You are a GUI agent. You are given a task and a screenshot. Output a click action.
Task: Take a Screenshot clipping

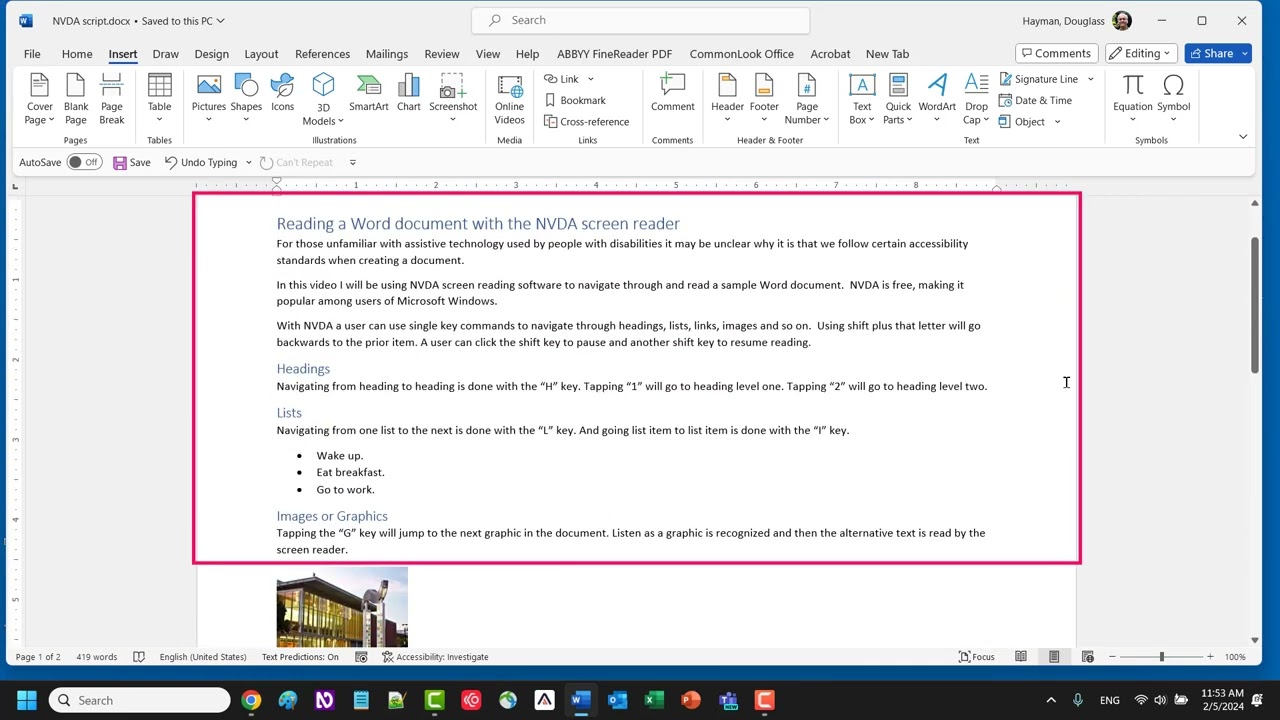pos(453,99)
